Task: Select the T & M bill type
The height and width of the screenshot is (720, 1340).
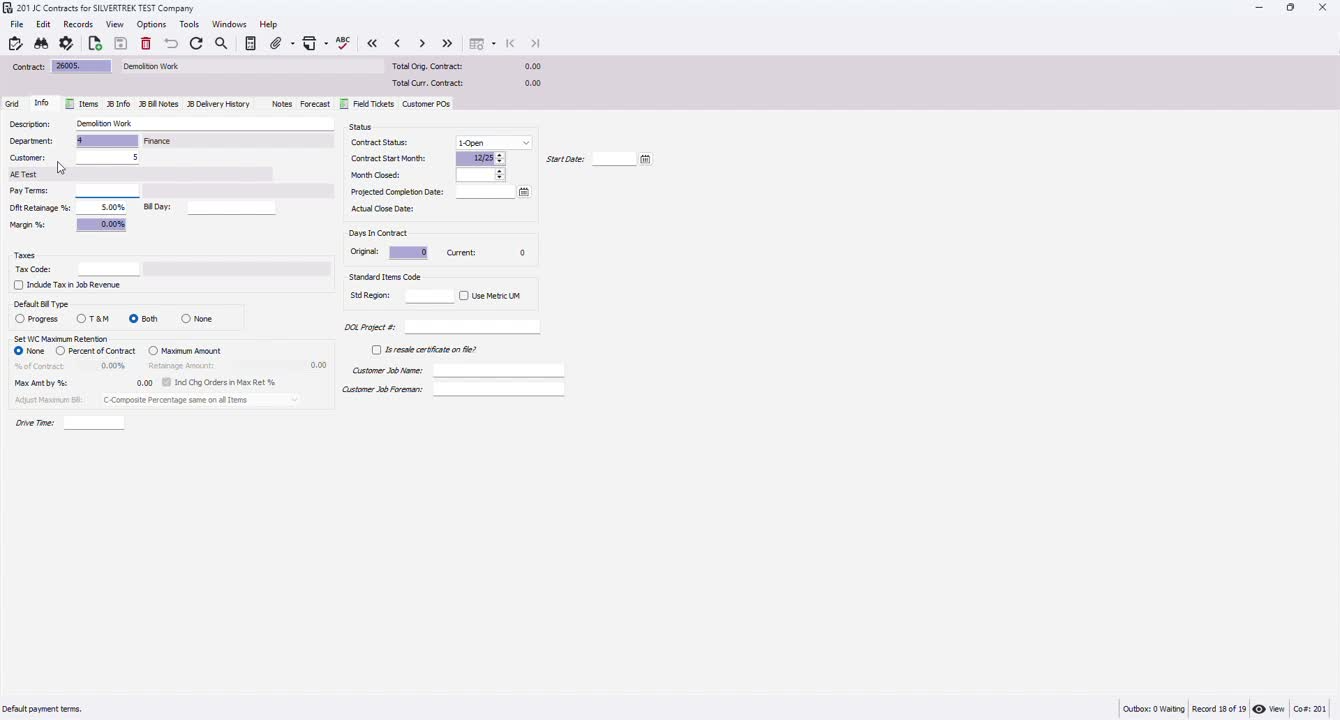Action: pyautogui.click(x=81, y=319)
